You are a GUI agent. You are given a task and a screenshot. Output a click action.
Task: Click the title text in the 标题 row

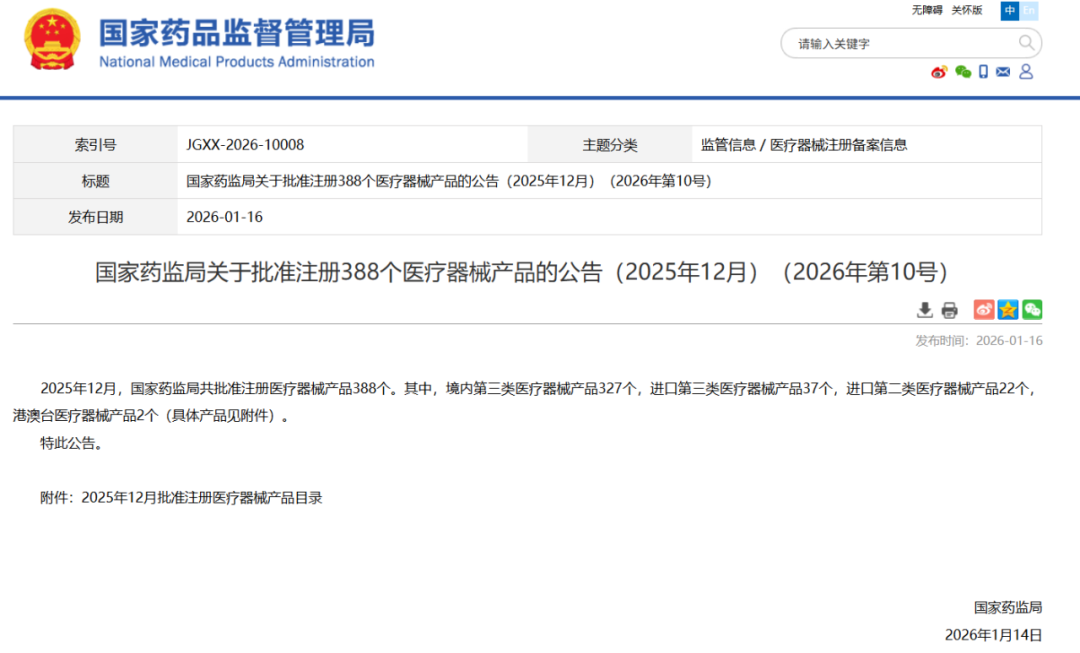click(x=448, y=181)
